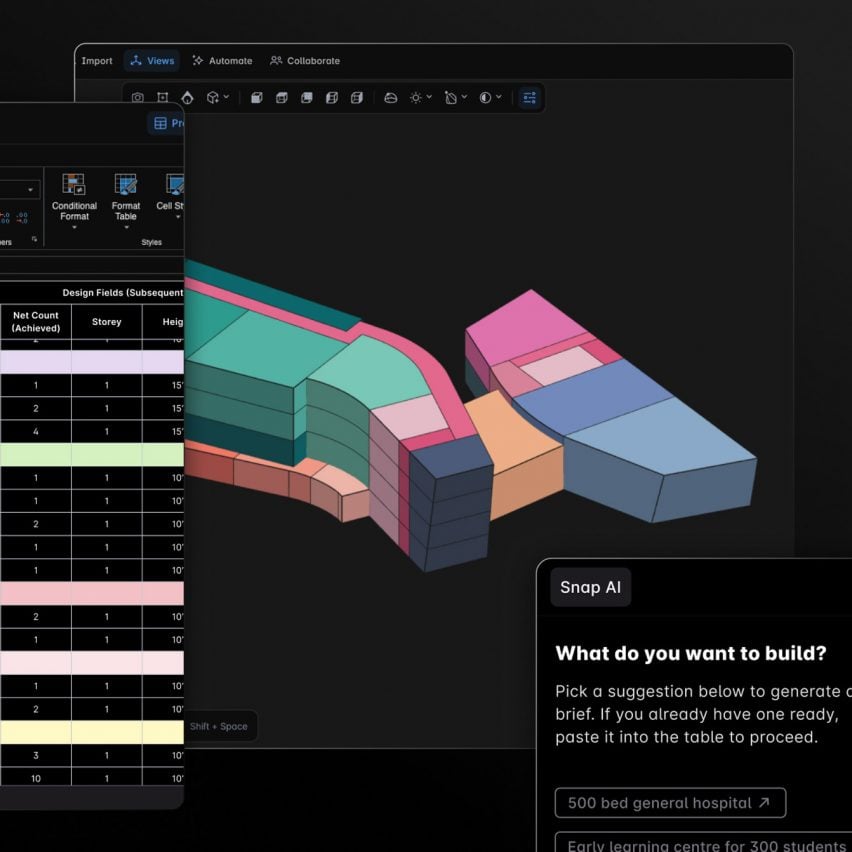Click the Shift + Space shortcut hint
The width and height of the screenshot is (852, 852).
(218, 726)
